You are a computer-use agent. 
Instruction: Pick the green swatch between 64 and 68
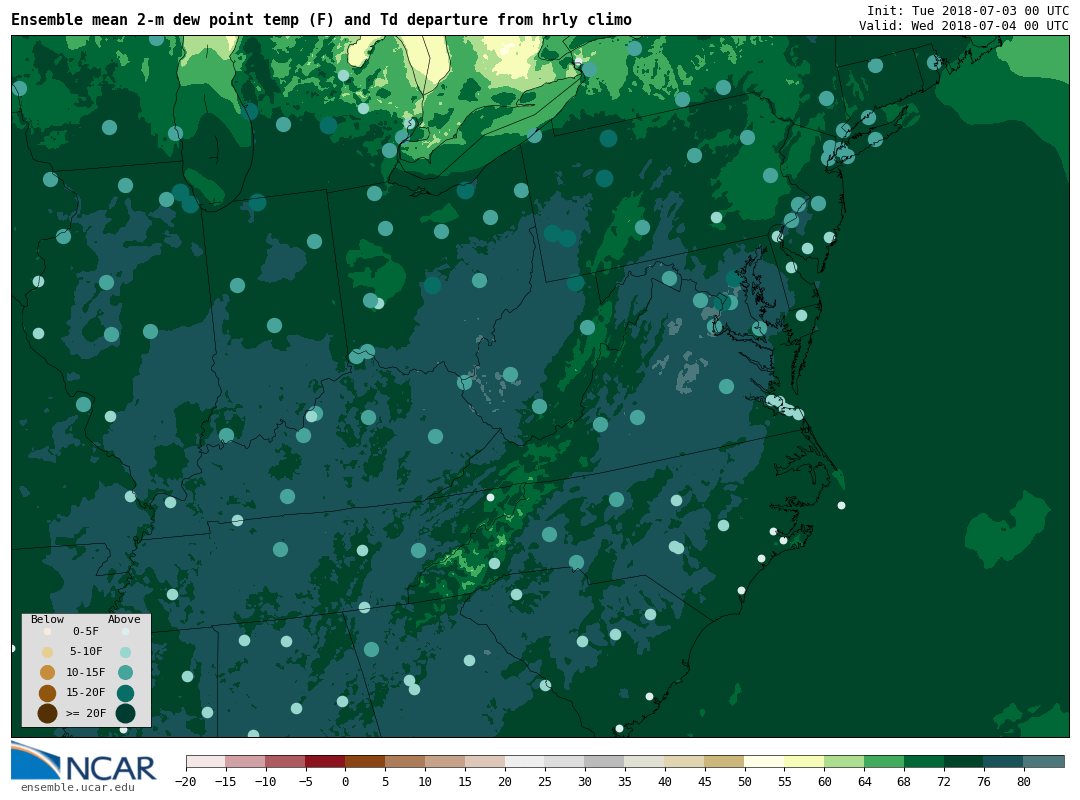point(884,761)
